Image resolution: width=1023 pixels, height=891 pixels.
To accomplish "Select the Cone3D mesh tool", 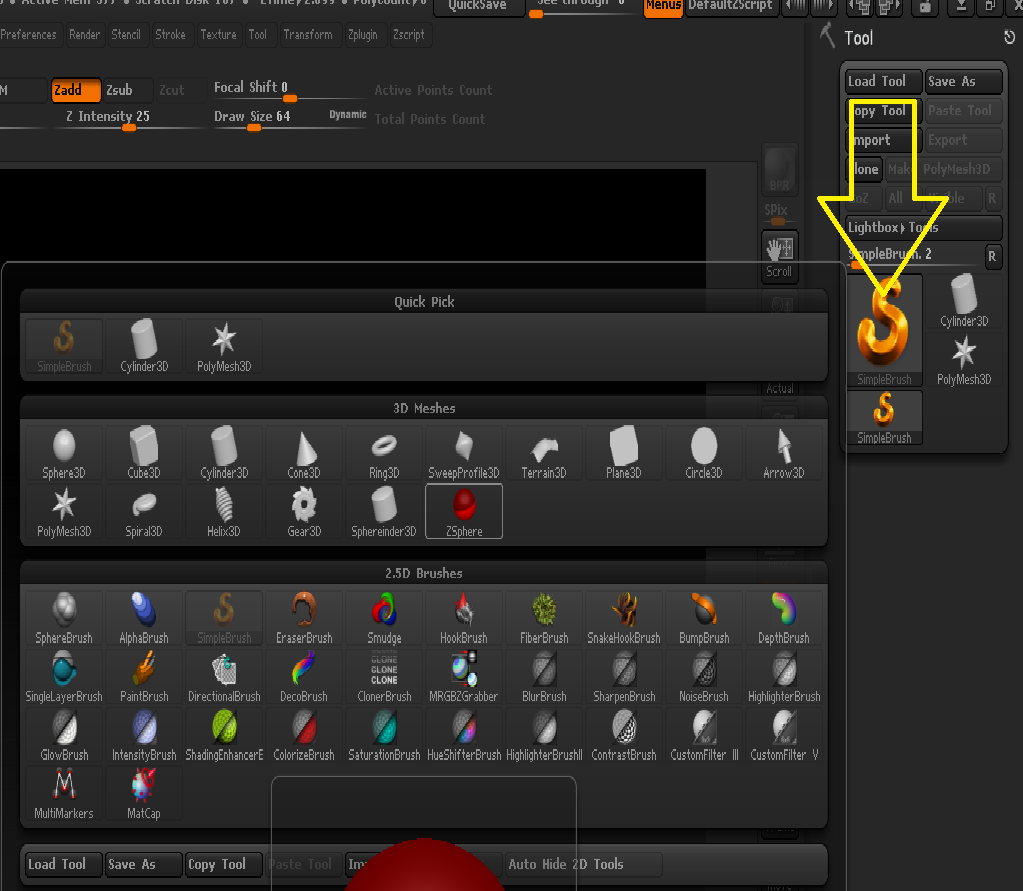I will tap(304, 453).
